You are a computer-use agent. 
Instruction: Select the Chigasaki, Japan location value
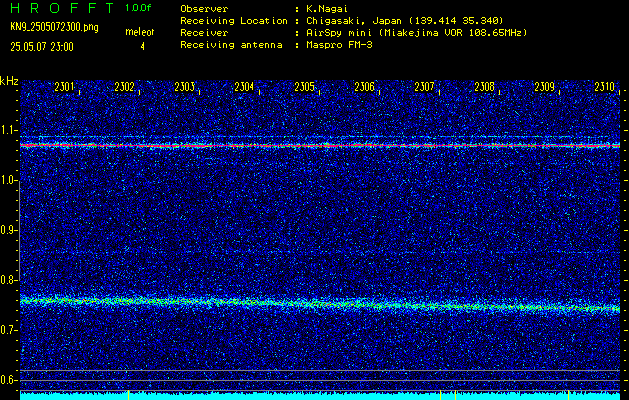(x=404, y=21)
